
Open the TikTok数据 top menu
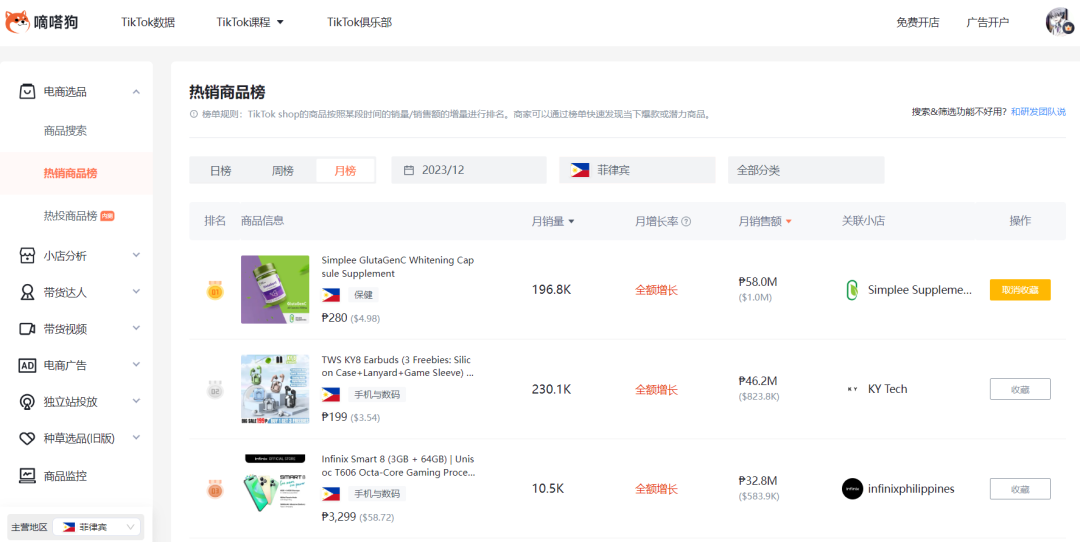click(x=148, y=22)
